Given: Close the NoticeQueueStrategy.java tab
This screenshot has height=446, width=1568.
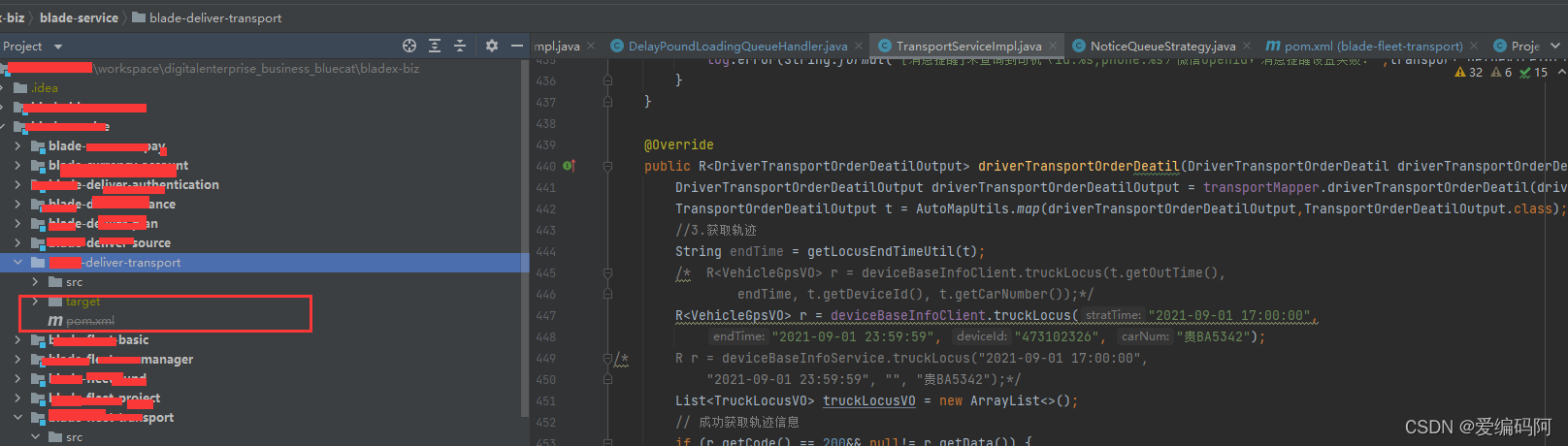Looking at the screenshot, I should click(x=1247, y=46).
